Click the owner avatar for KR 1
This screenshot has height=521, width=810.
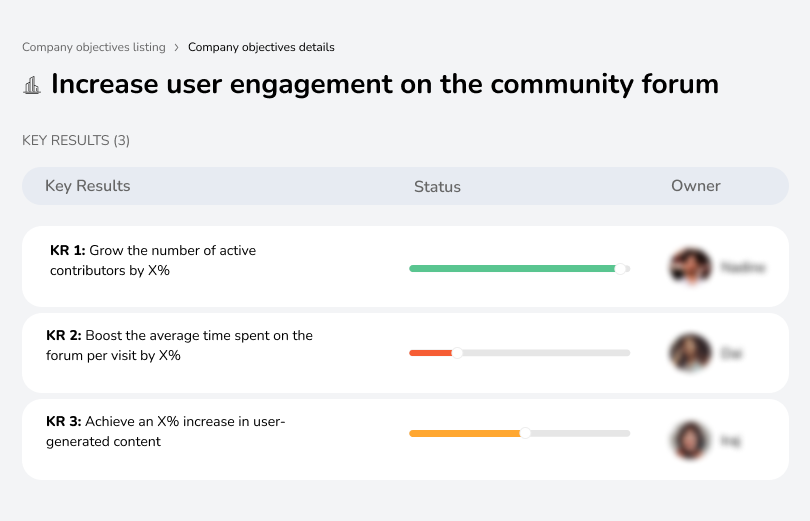coord(690,266)
